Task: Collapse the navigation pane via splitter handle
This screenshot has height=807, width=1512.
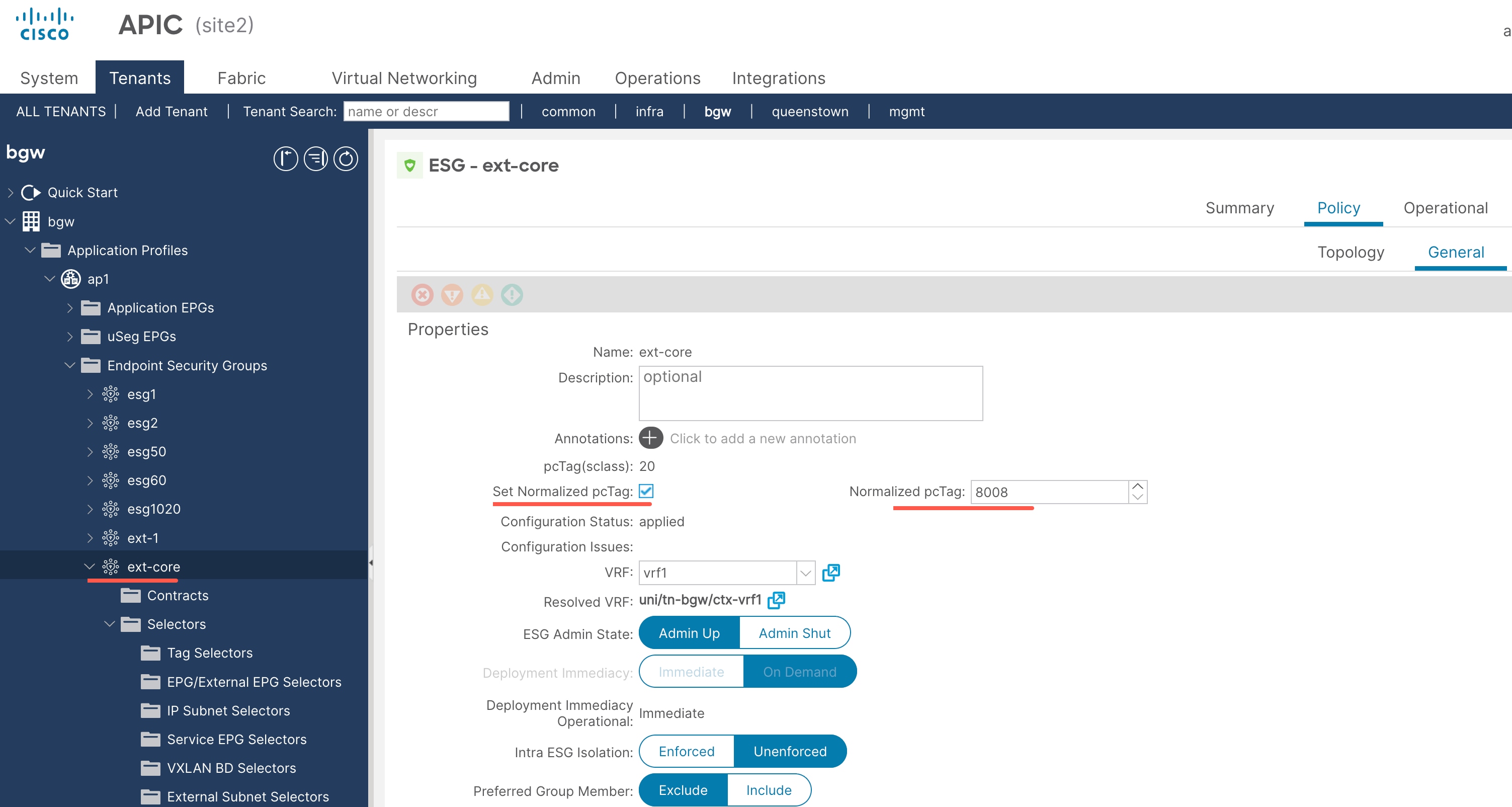Action: [371, 562]
